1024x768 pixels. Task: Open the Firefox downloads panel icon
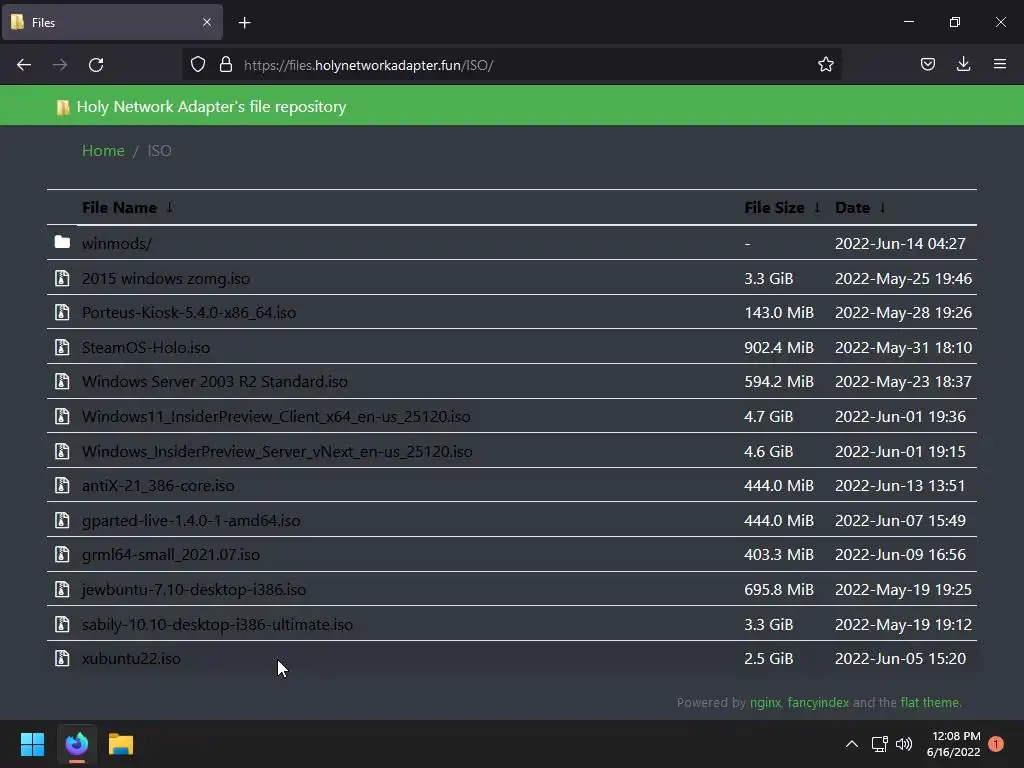coord(963,64)
